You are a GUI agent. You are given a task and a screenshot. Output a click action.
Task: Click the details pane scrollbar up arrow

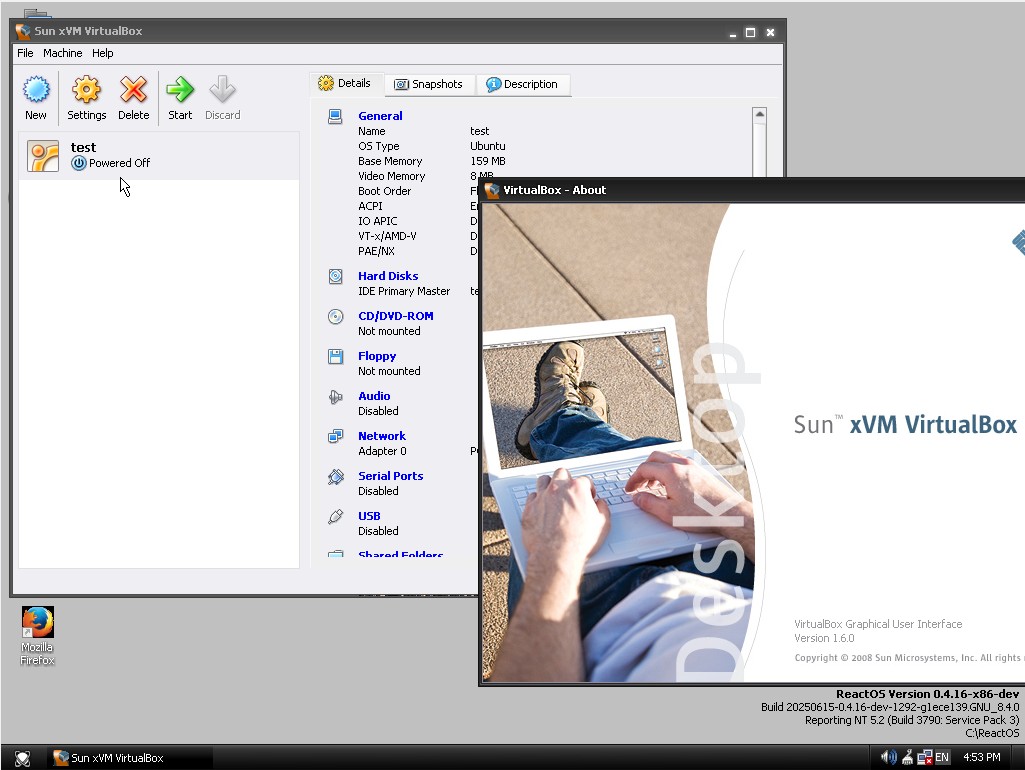tap(759, 114)
